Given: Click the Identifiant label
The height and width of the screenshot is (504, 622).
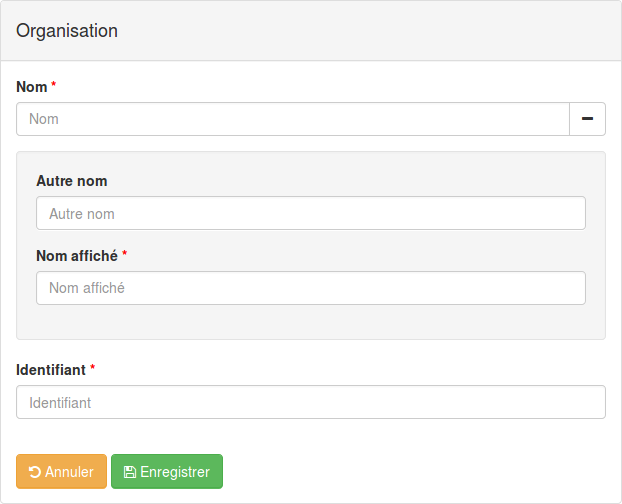Looking at the screenshot, I should [51, 370].
